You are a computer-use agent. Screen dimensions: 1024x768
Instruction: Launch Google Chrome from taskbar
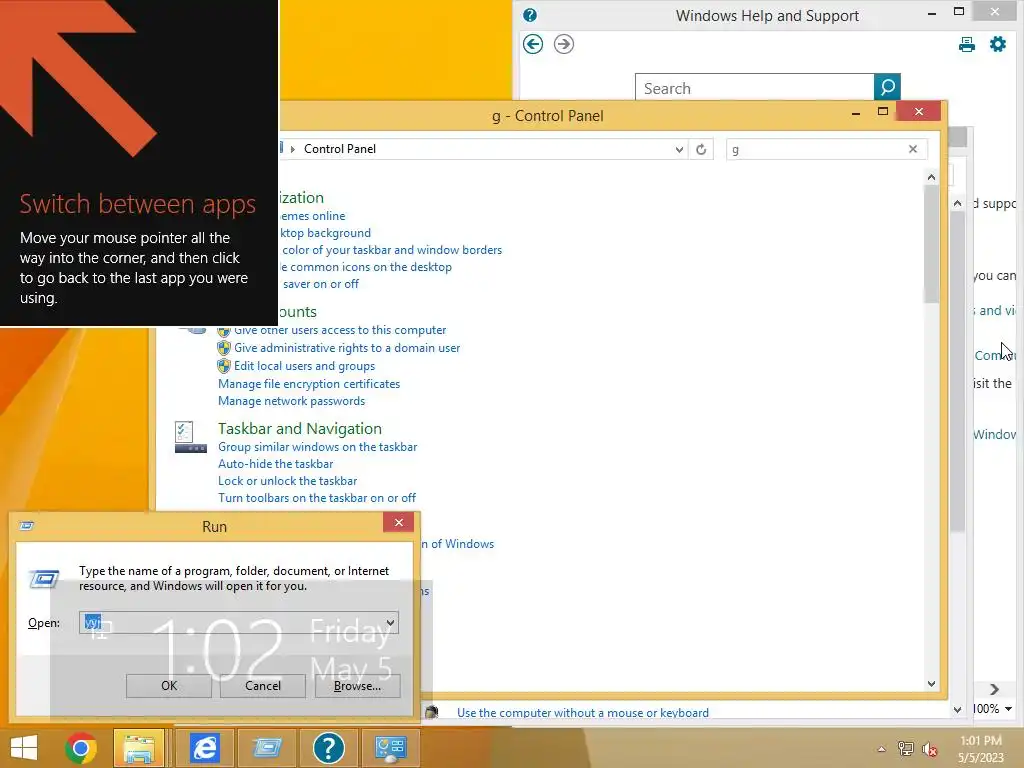[x=81, y=748]
